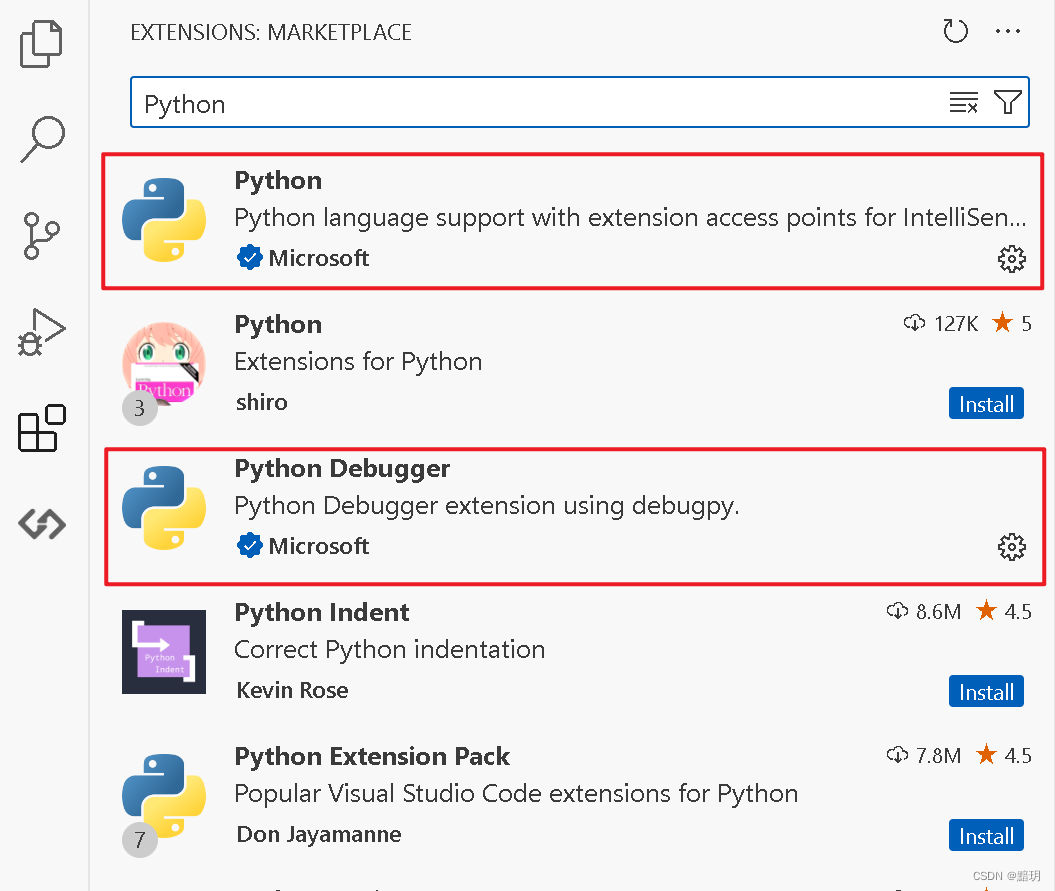Click the Don Jayamanne publisher name

[319, 834]
